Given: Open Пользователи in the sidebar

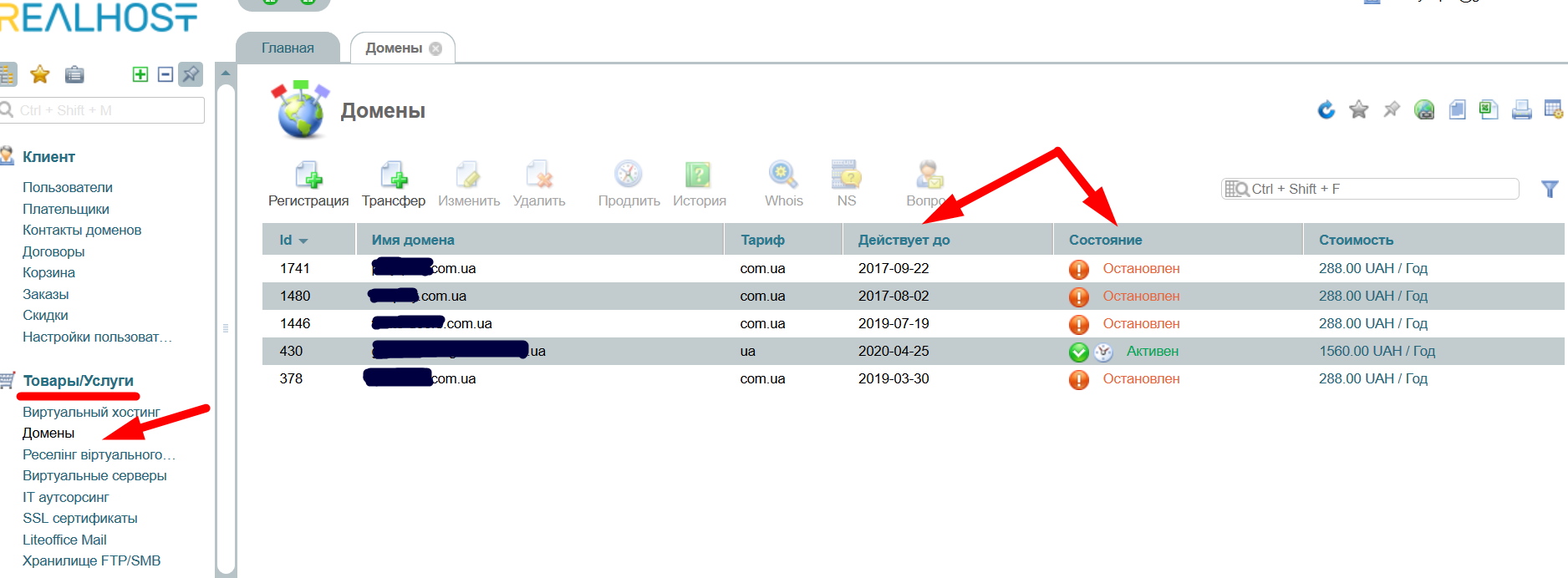Looking at the screenshot, I should coord(68,187).
